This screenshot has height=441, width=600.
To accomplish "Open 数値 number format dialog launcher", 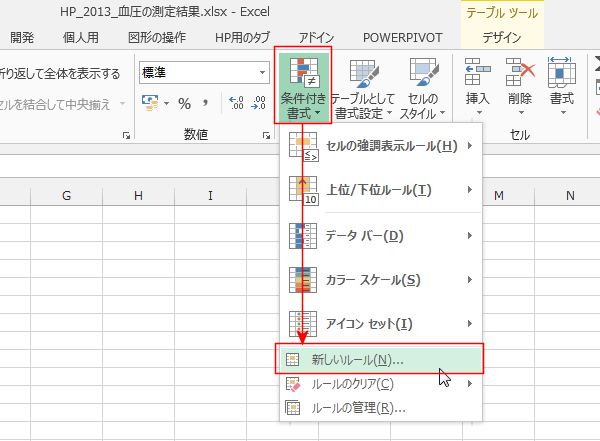I will 266,136.
